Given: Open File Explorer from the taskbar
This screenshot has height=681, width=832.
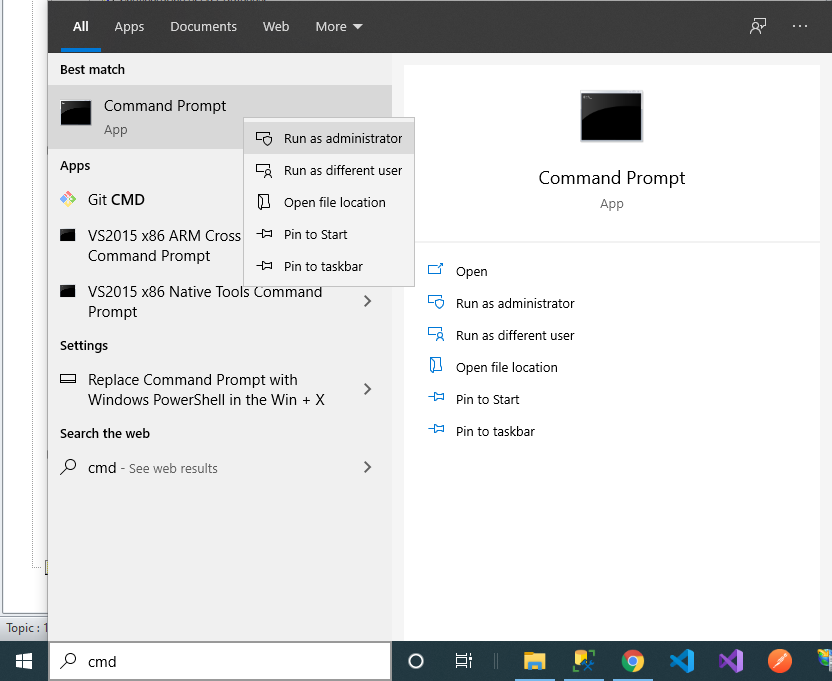Looking at the screenshot, I should pyautogui.click(x=534, y=661).
